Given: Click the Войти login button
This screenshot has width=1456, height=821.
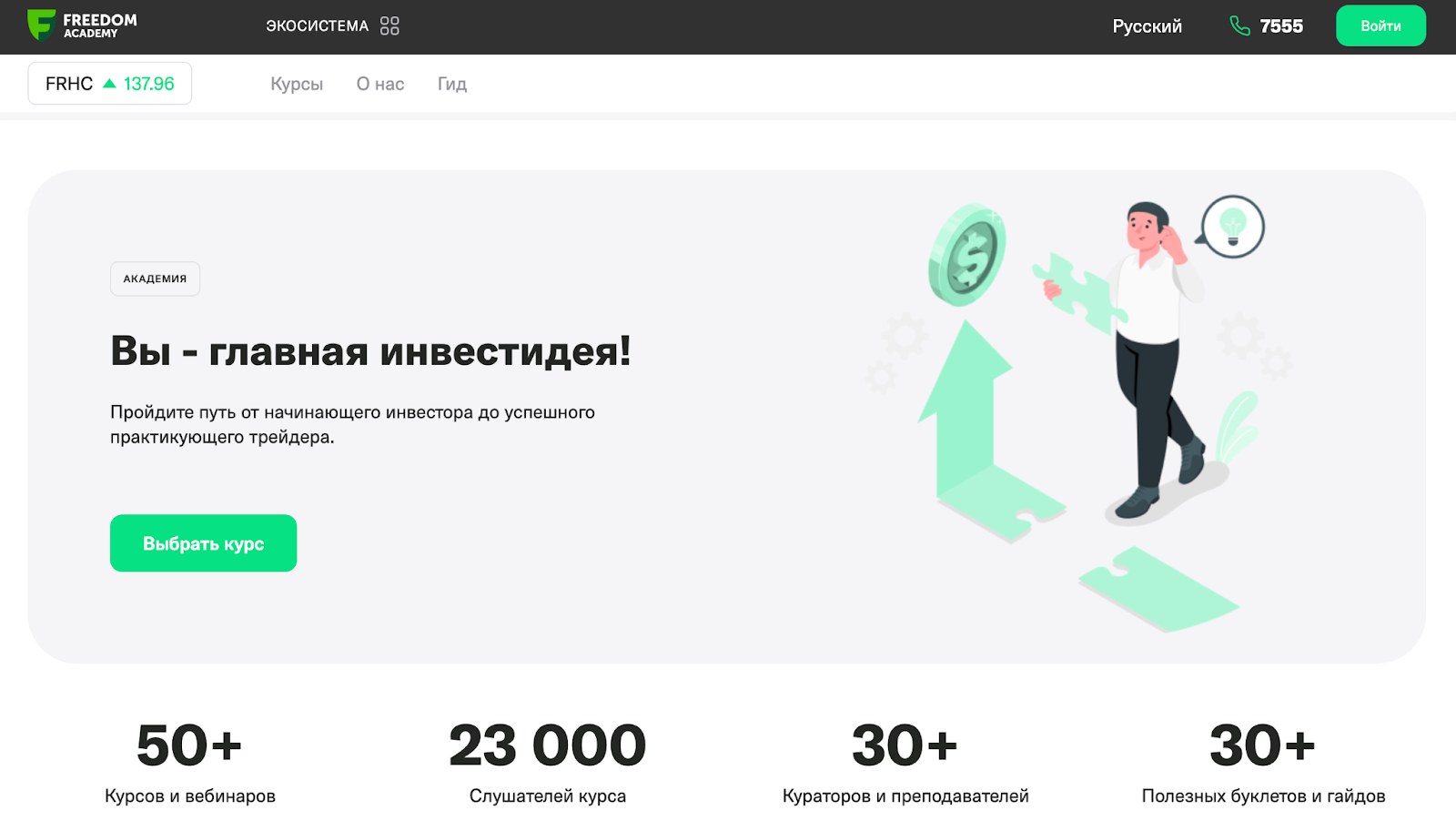Looking at the screenshot, I should point(1380,25).
